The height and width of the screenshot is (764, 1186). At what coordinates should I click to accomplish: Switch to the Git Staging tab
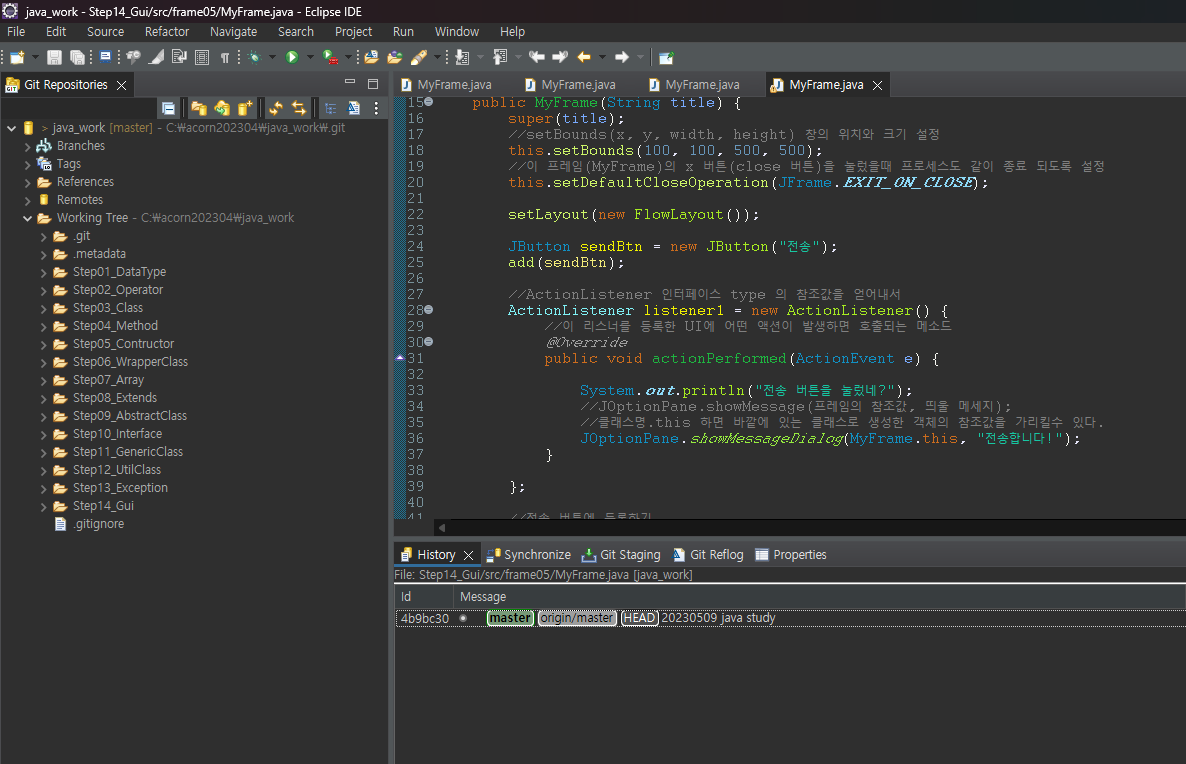click(x=629, y=555)
